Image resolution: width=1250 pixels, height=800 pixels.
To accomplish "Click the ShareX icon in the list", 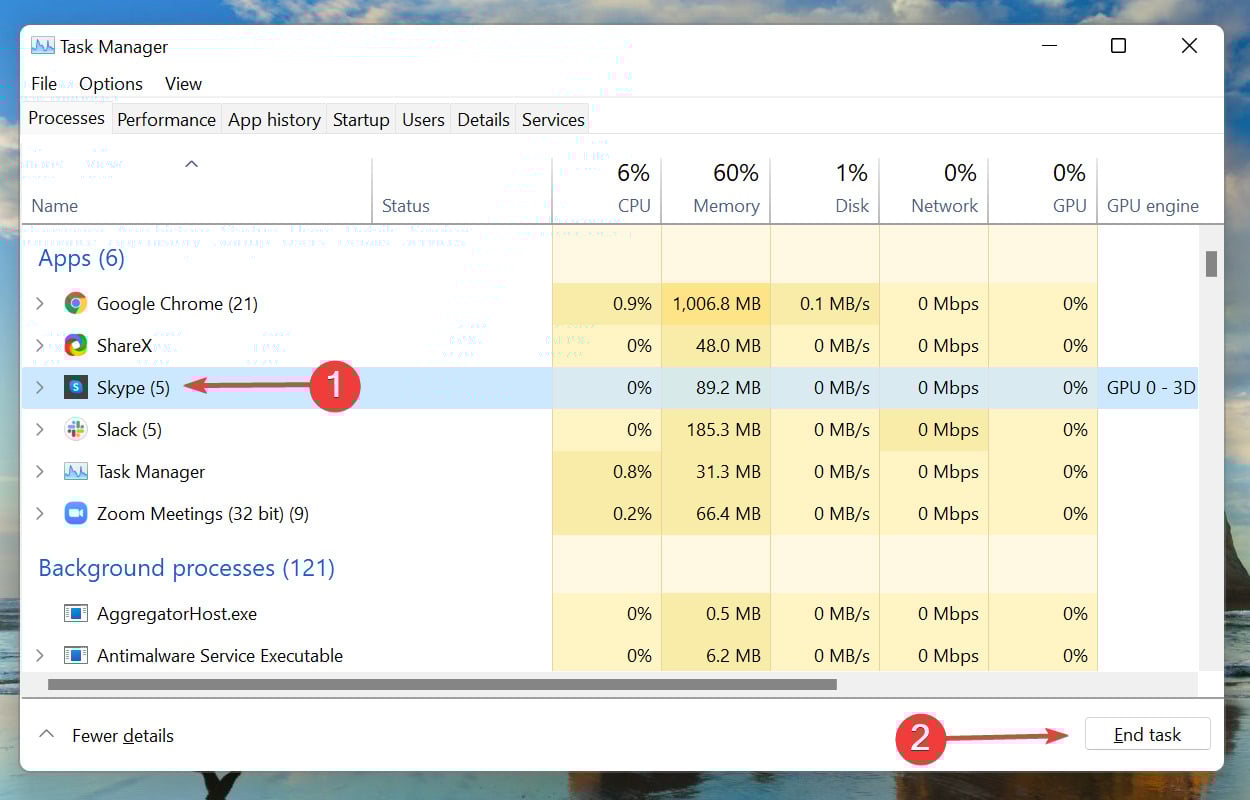I will 75,346.
